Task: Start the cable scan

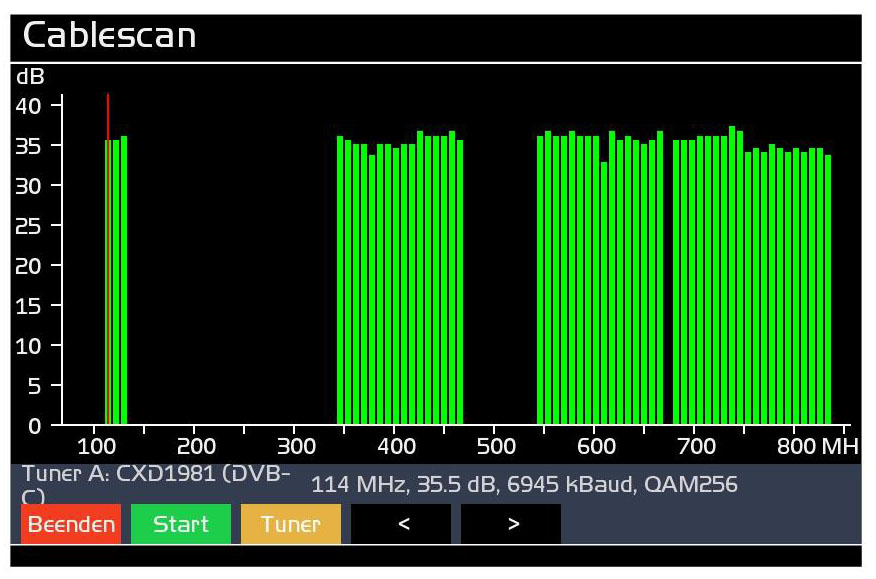Action: pos(180,524)
